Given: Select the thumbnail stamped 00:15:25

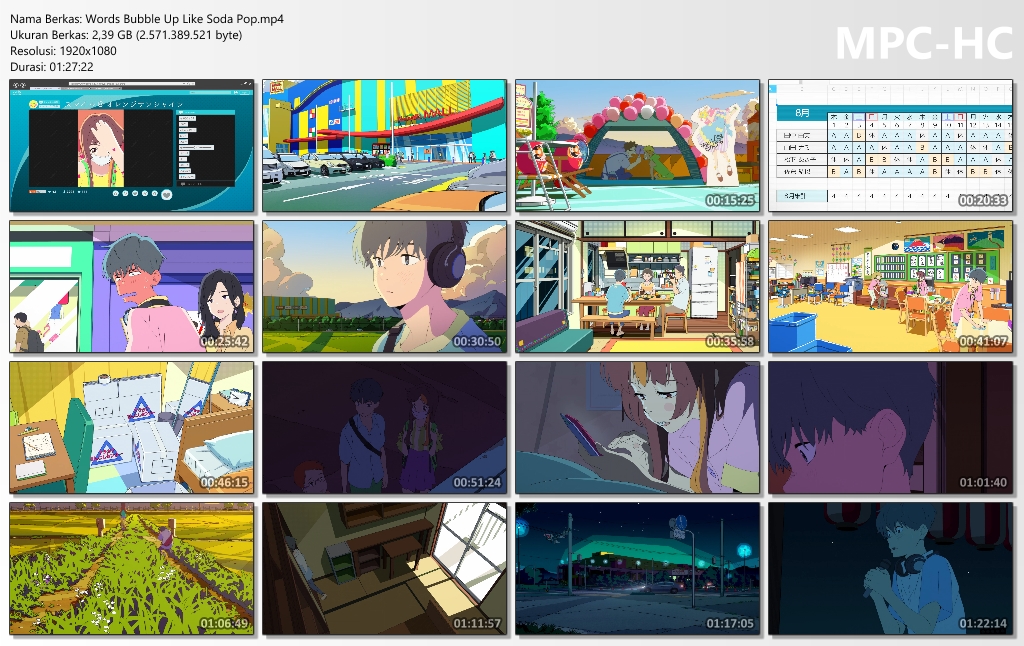Looking at the screenshot, I should click(637, 146).
